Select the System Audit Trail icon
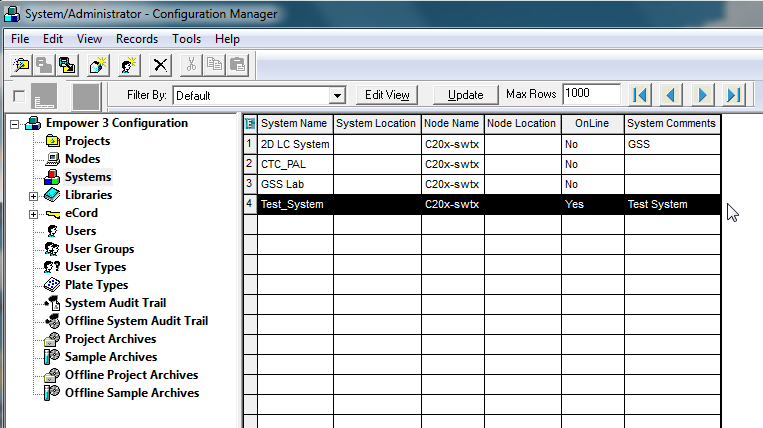 [x=52, y=303]
